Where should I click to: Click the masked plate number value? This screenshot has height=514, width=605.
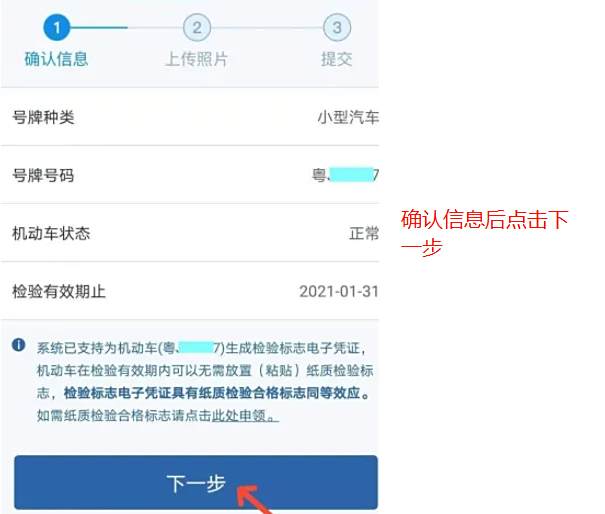345,175
